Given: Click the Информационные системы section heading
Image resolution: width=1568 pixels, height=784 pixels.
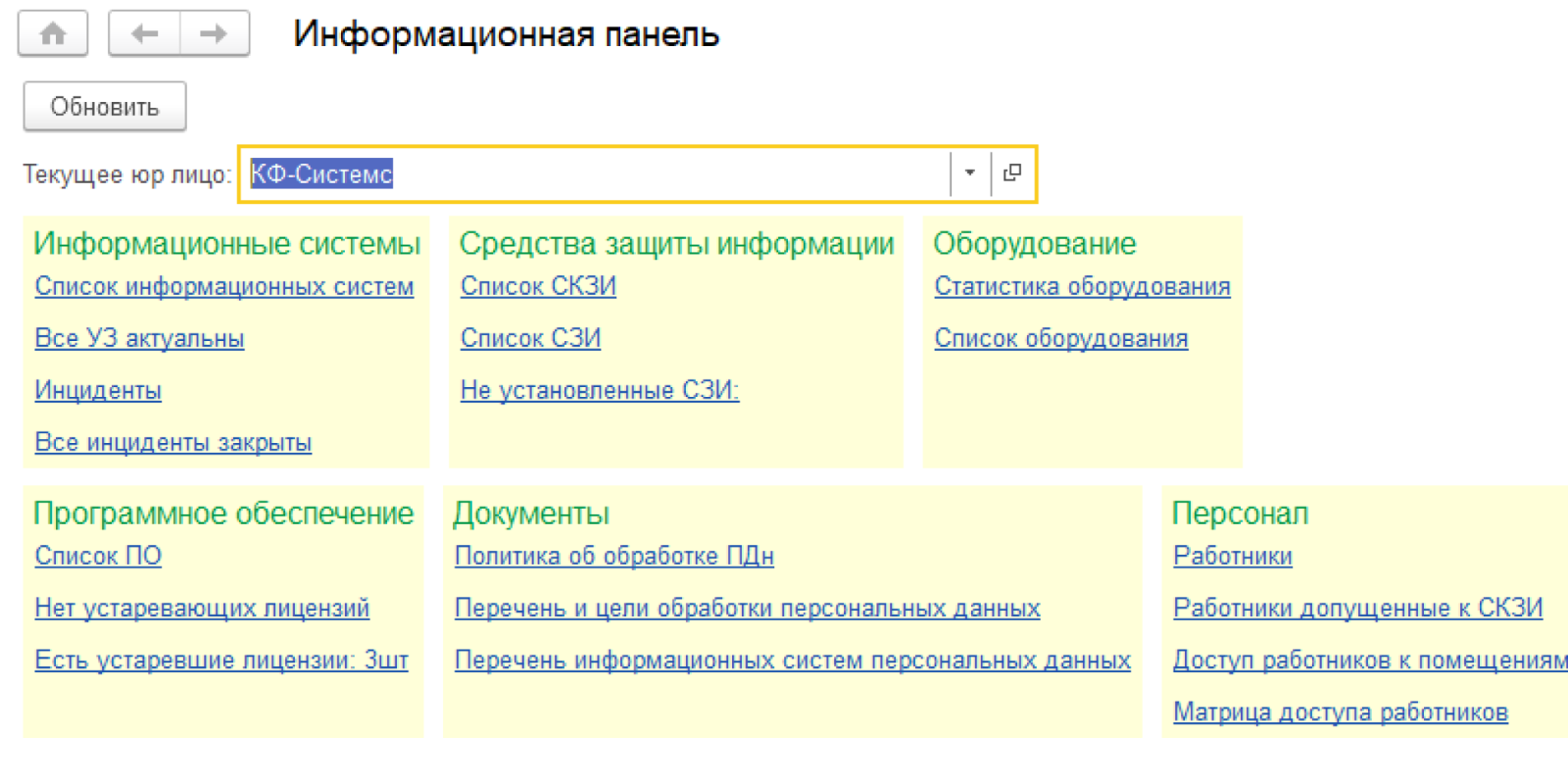Looking at the screenshot, I should click(227, 243).
